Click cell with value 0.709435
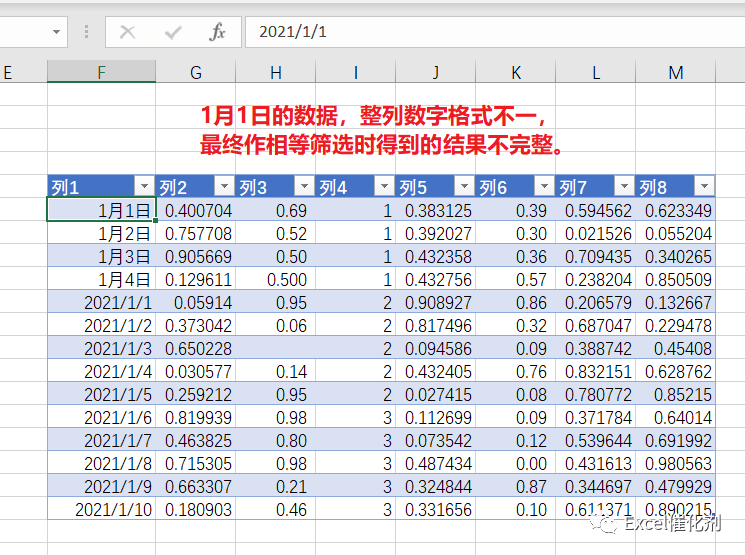The image size is (745, 555). (595, 256)
